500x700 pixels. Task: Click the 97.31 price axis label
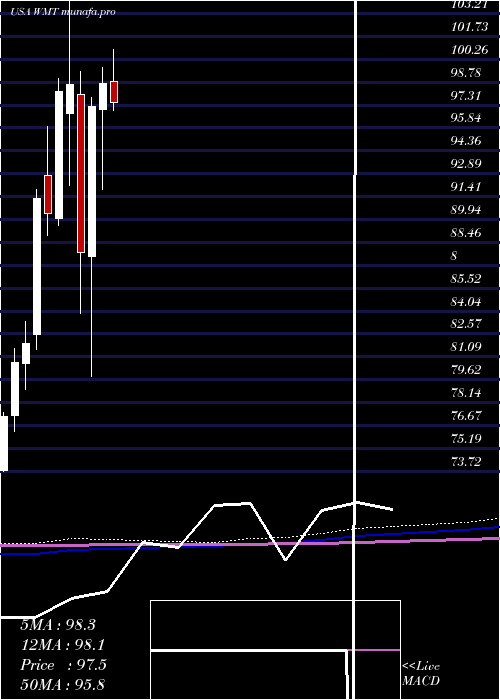pyautogui.click(x=466, y=95)
